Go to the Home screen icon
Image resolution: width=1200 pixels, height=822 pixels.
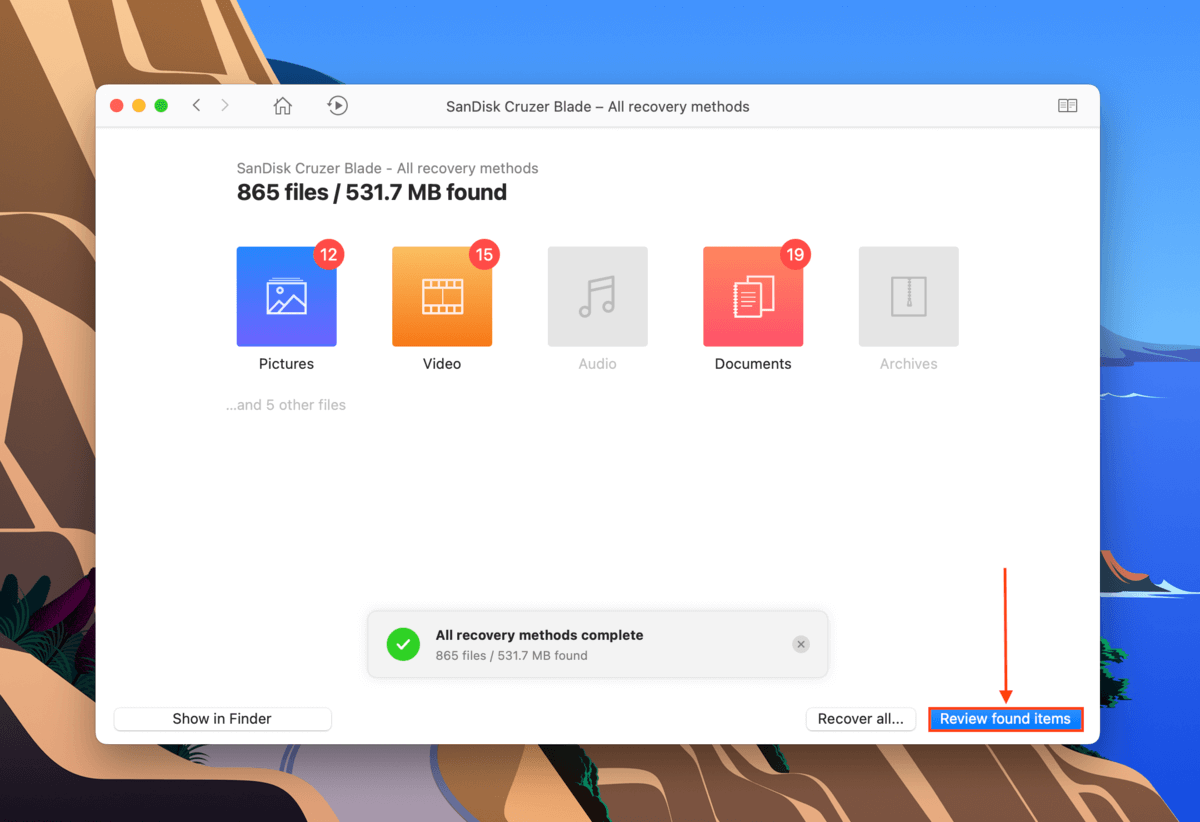tap(283, 106)
